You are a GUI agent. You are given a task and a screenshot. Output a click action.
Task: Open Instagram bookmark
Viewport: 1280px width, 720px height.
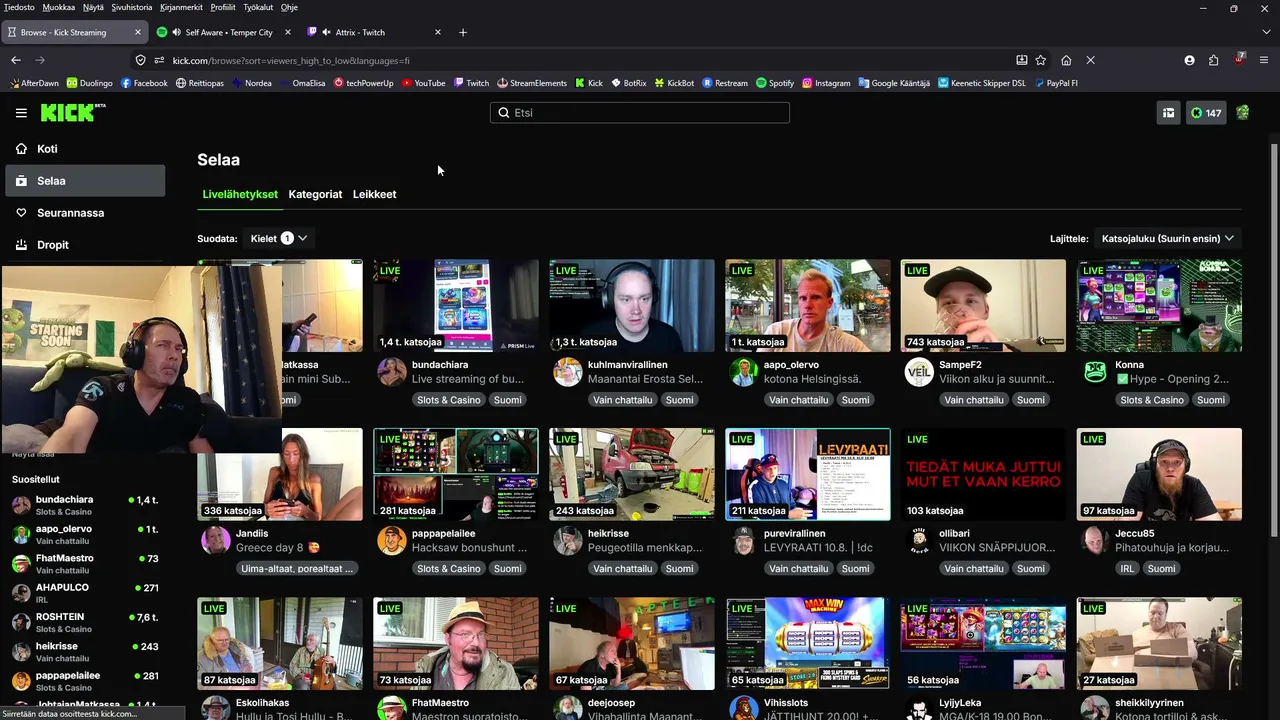click(x=826, y=83)
